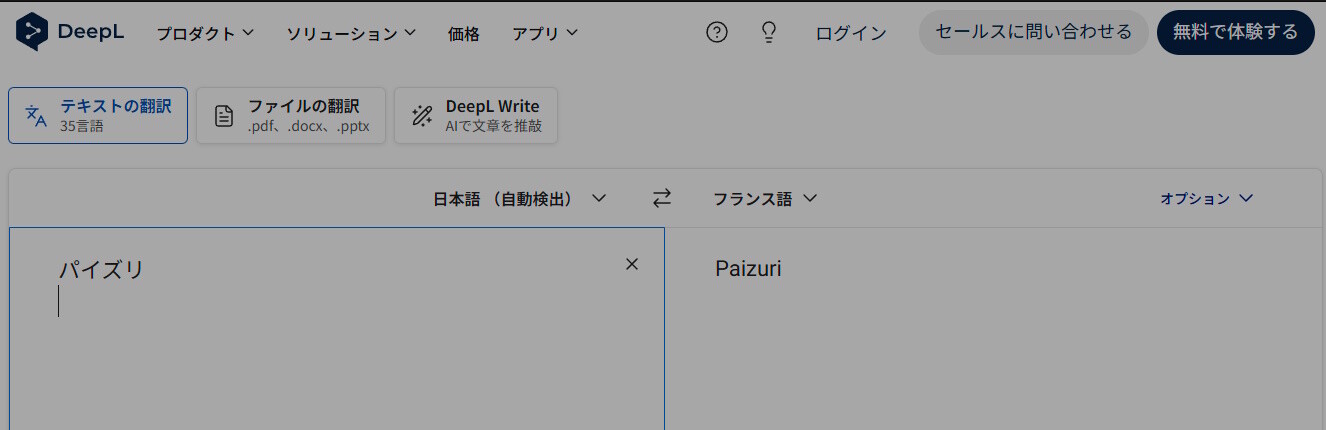Image resolution: width=1326 pixels, height=430 pixels.
Task: Click the translated text Paizuri
Action: click(749, 269)
